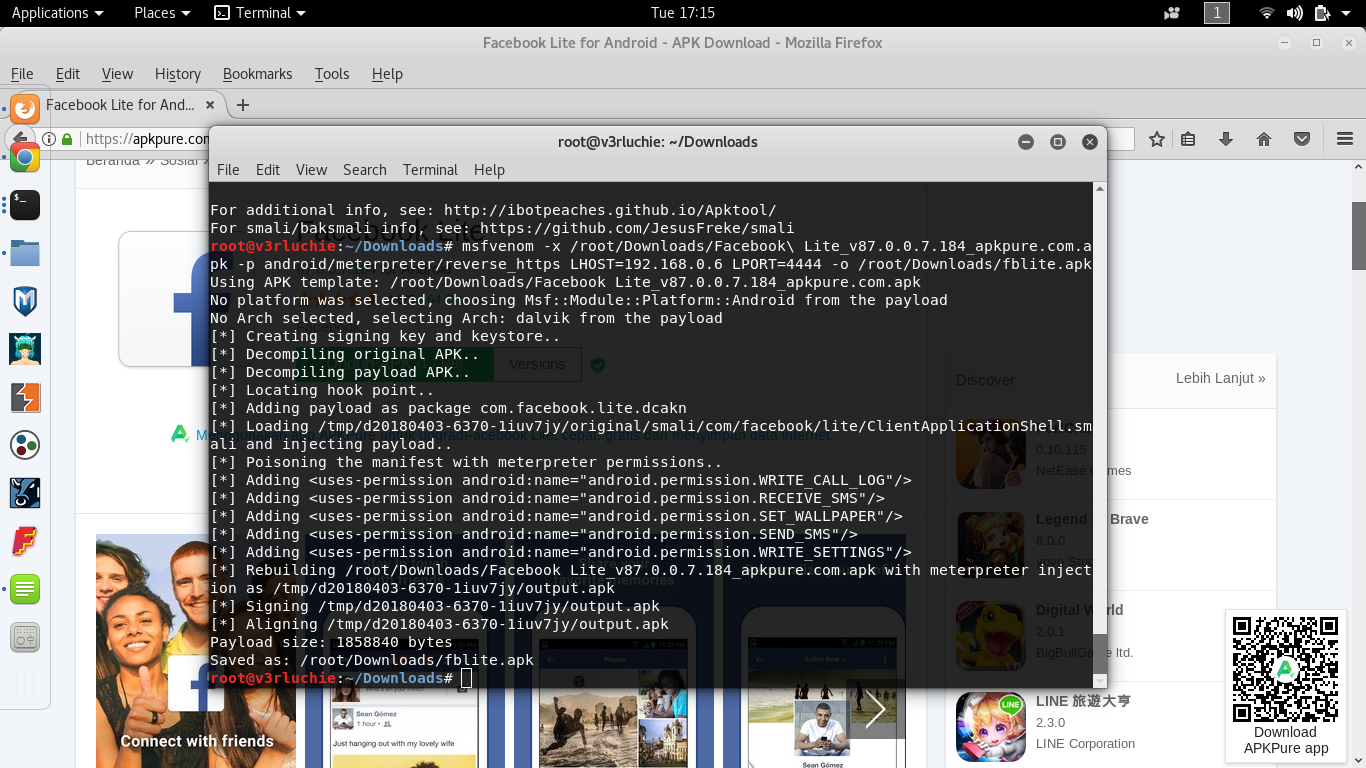
Task: Open the terminal window's Terminal menu
Action: tap(430, 170)
